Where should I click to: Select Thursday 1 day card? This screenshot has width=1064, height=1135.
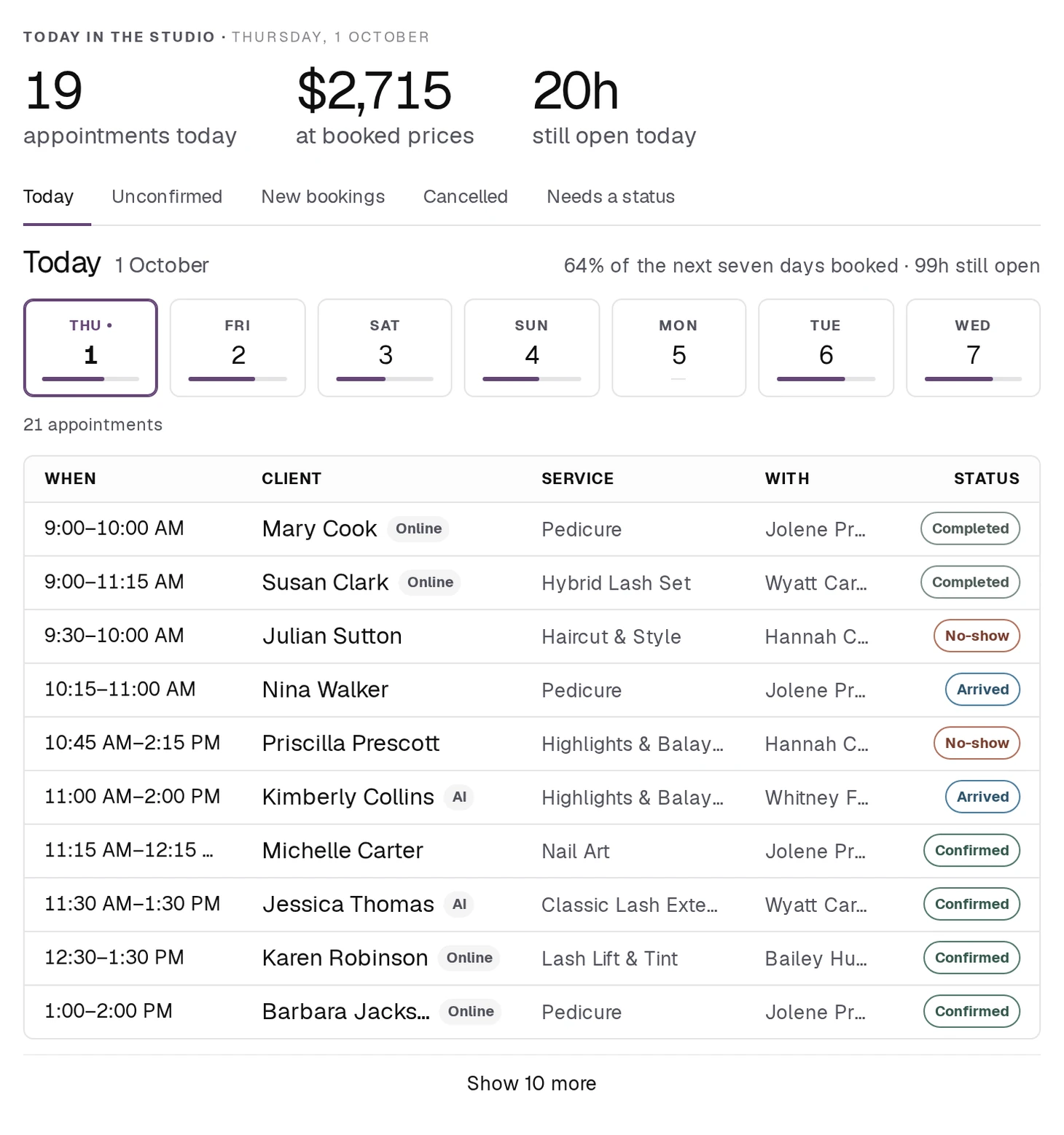point(90,348)
